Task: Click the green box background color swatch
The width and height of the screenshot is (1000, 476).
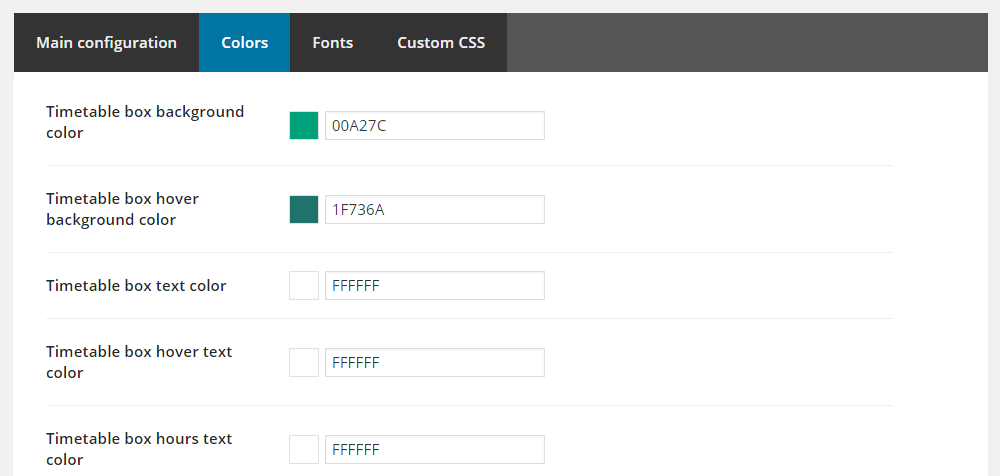Action: [304, 126]
